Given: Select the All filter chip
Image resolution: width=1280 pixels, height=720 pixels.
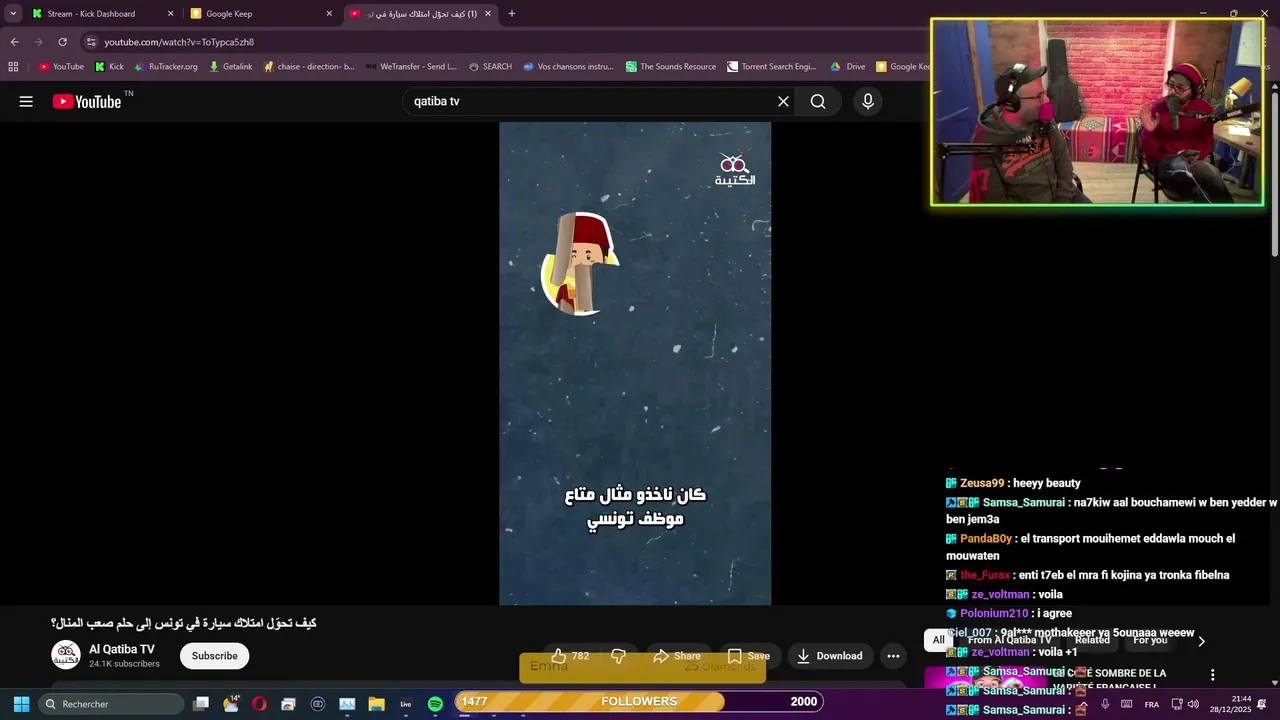Looking at the screenshot, I should [x=938, y=640].
